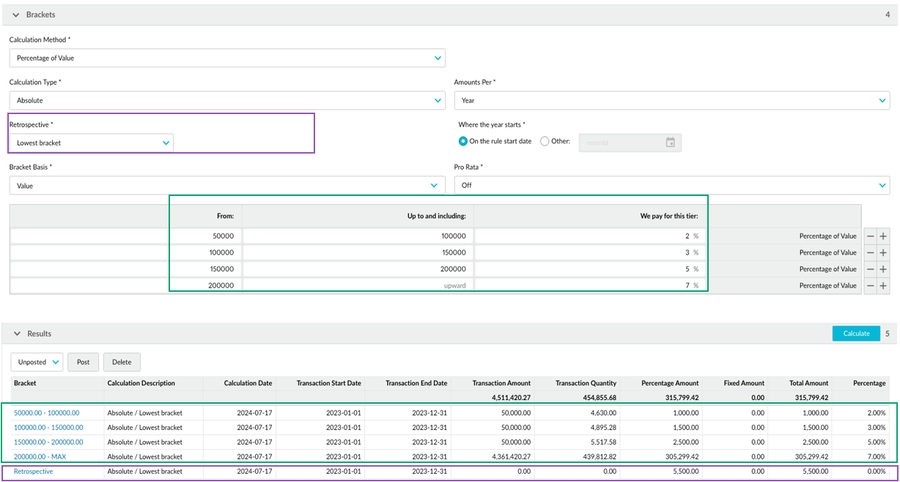900x482 pixels.
Task: Open the Pro Rata dropdown
Action: pos(671,185)
